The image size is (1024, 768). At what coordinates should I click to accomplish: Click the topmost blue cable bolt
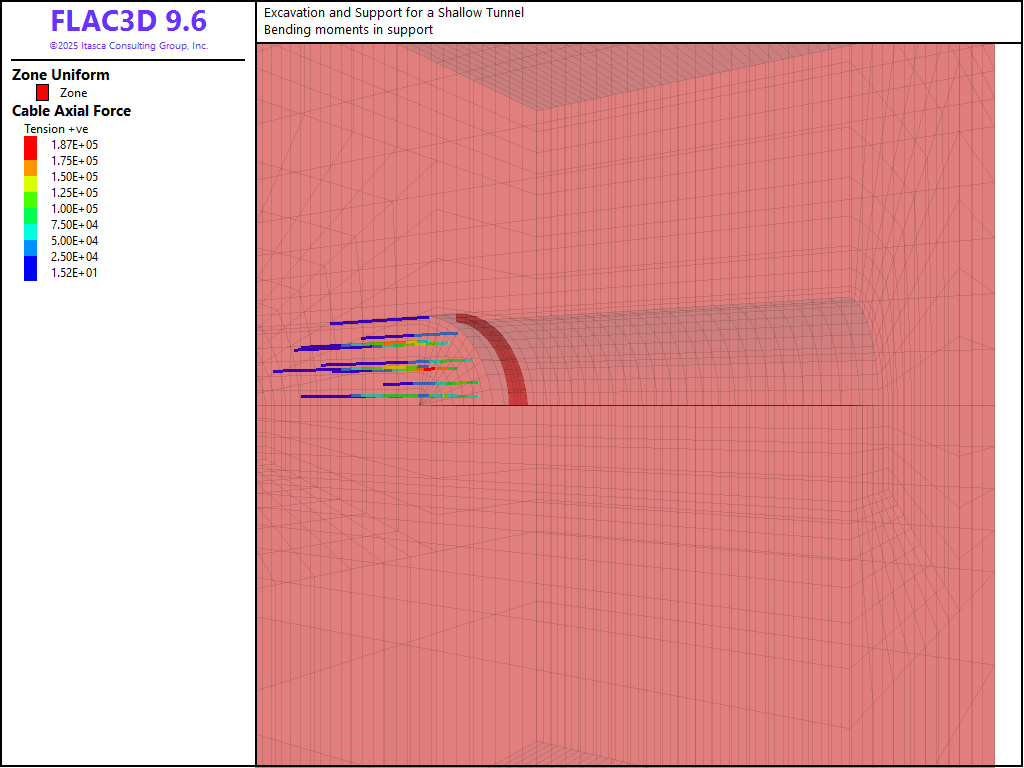pos(380,321)
